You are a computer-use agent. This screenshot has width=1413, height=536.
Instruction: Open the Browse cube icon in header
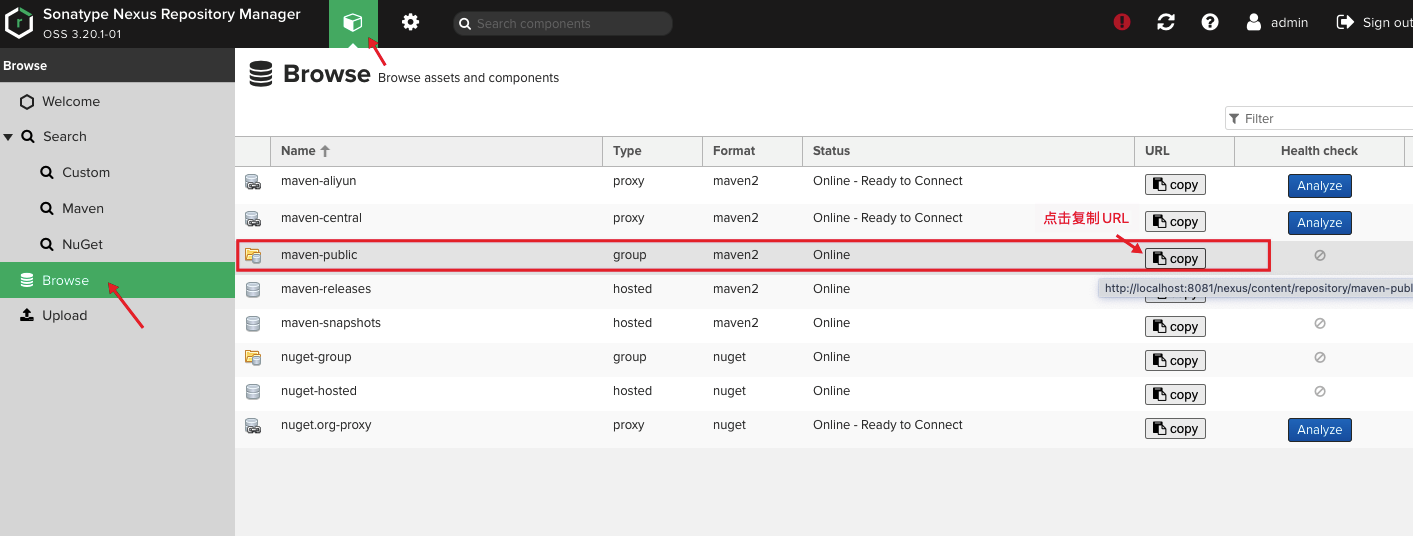[353, 23]
